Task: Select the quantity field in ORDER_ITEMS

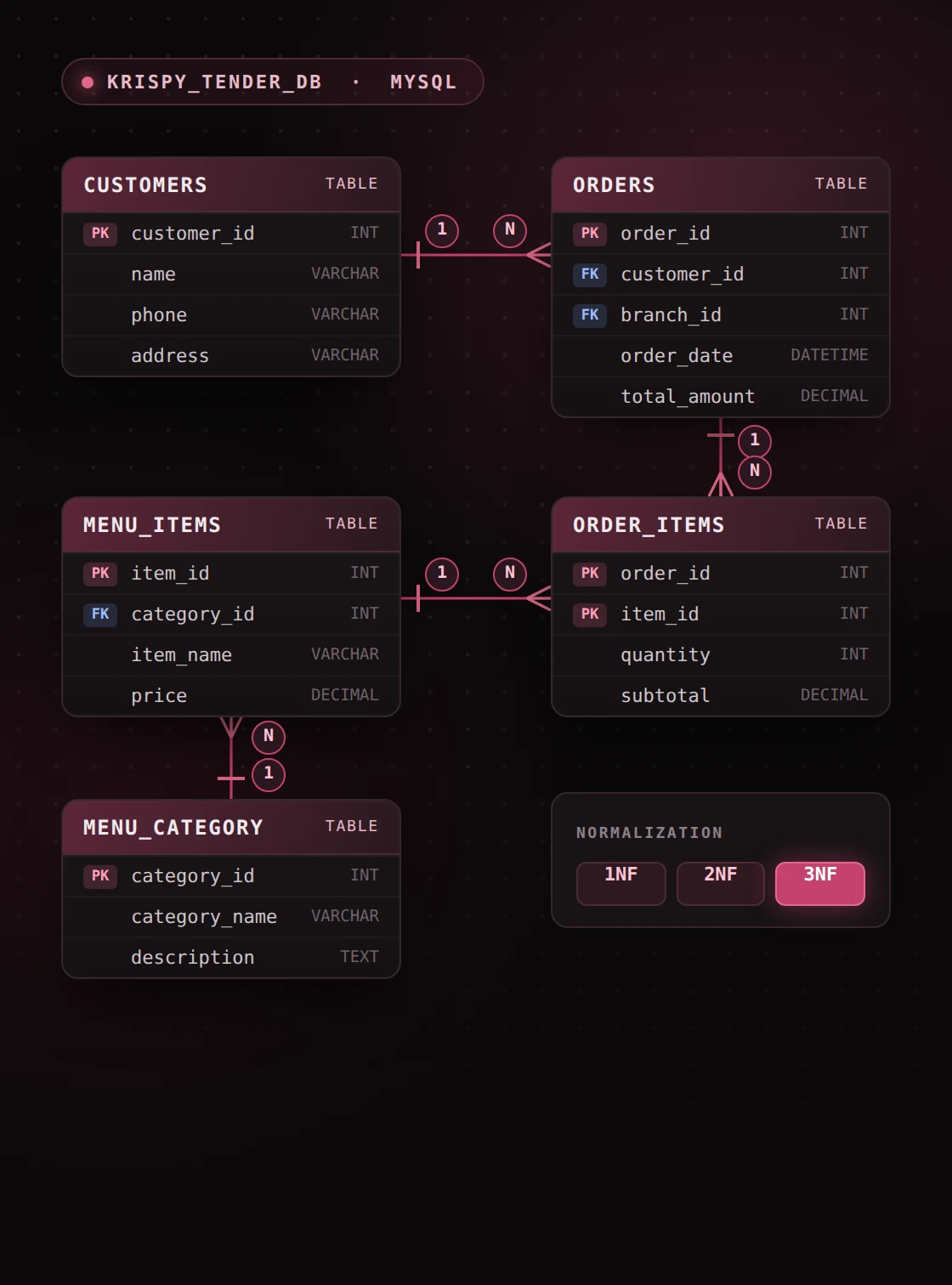Action: coord(721,654)
